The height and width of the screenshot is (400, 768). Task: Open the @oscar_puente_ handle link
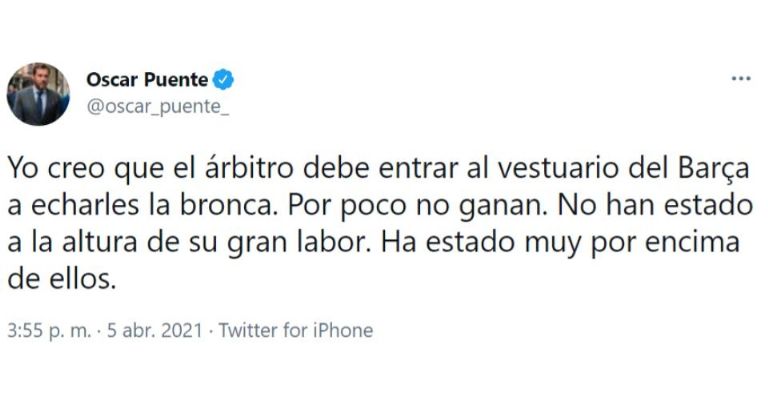[158, 107]
